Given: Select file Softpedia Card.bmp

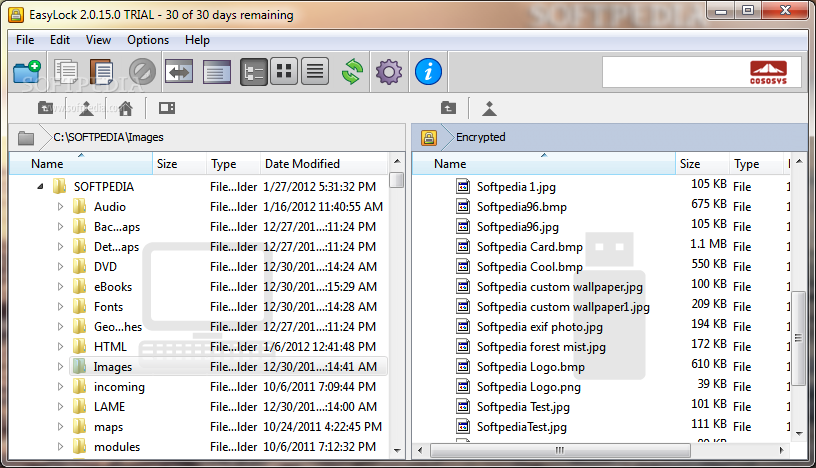Looking at the screenshot, I should (x=530, y=247).
